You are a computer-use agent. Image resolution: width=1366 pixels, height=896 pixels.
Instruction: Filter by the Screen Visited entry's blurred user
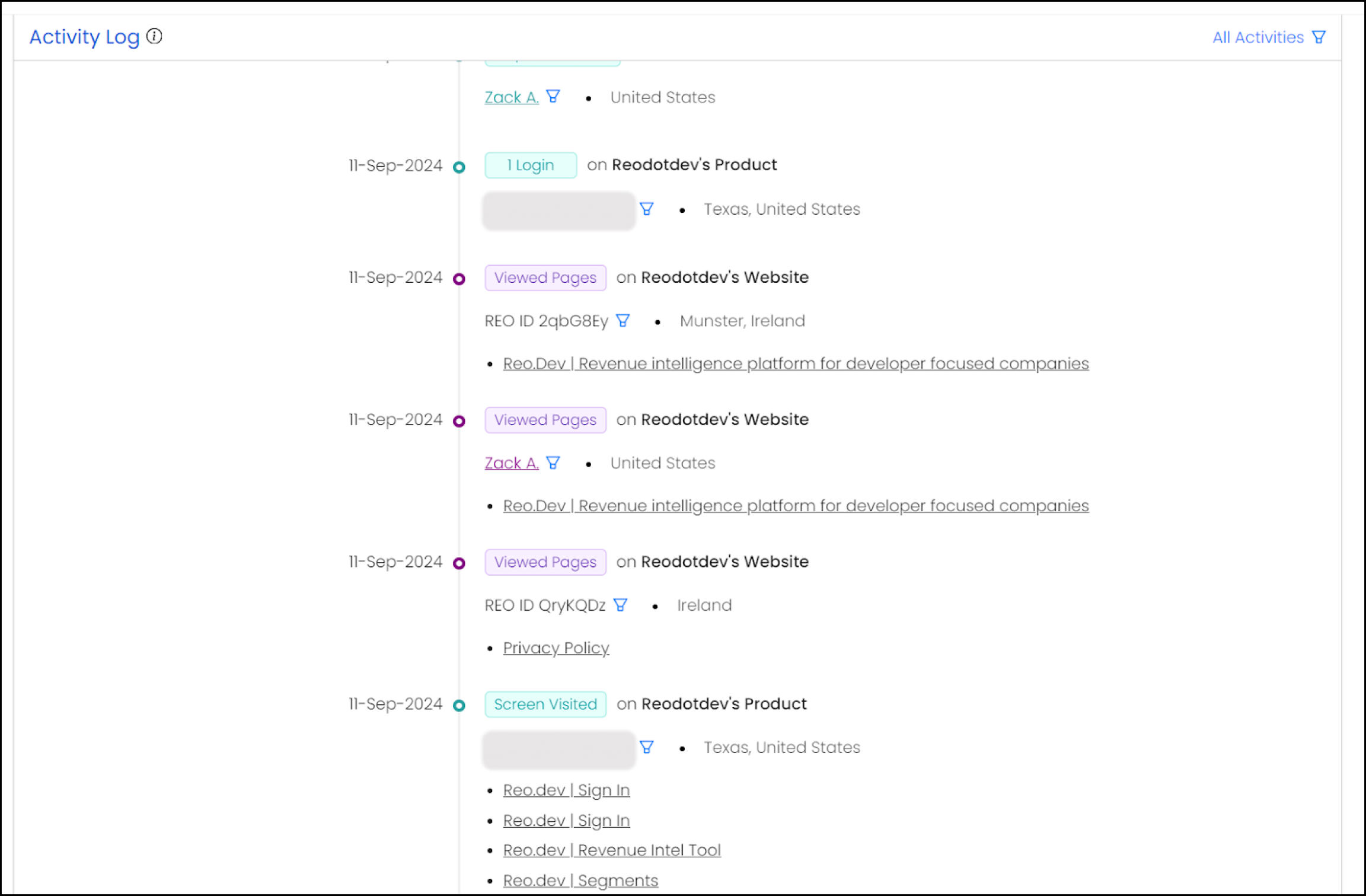pyautogui.click(x=646, y=747)
